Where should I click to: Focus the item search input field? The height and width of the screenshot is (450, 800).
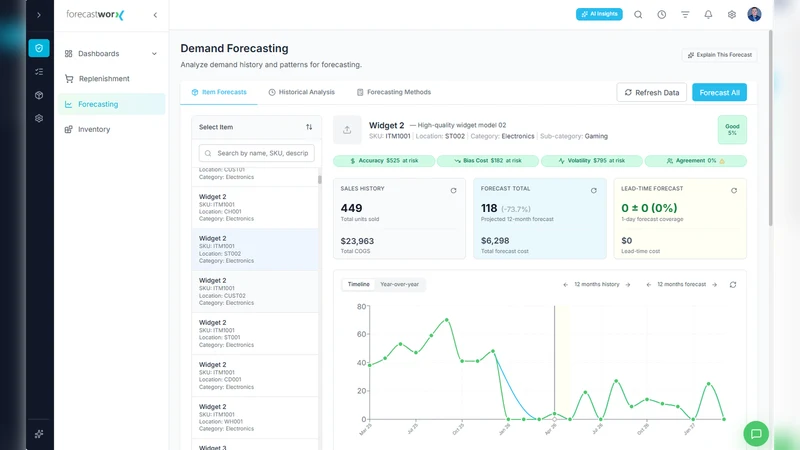pos(257,153)
